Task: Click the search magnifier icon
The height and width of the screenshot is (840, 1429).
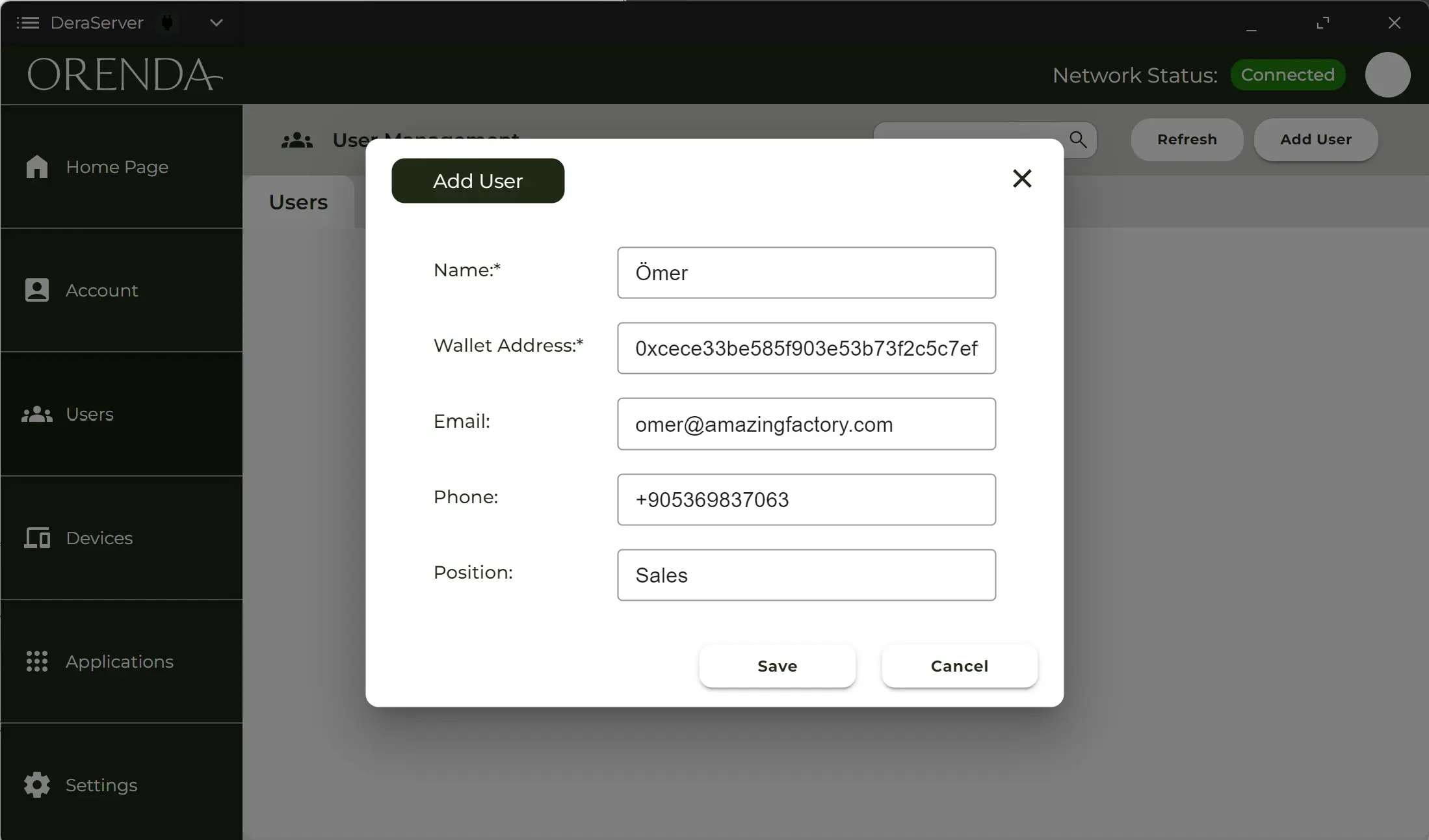Action: click(1079, 140)
